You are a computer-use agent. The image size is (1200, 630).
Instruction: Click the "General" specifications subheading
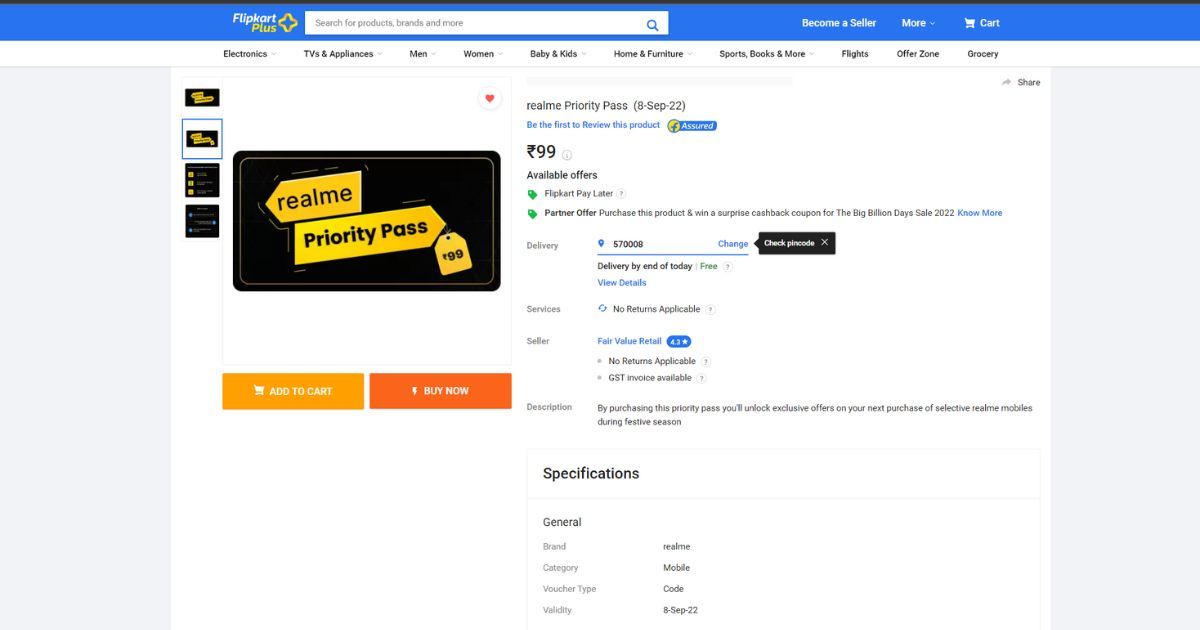(562, 522)
